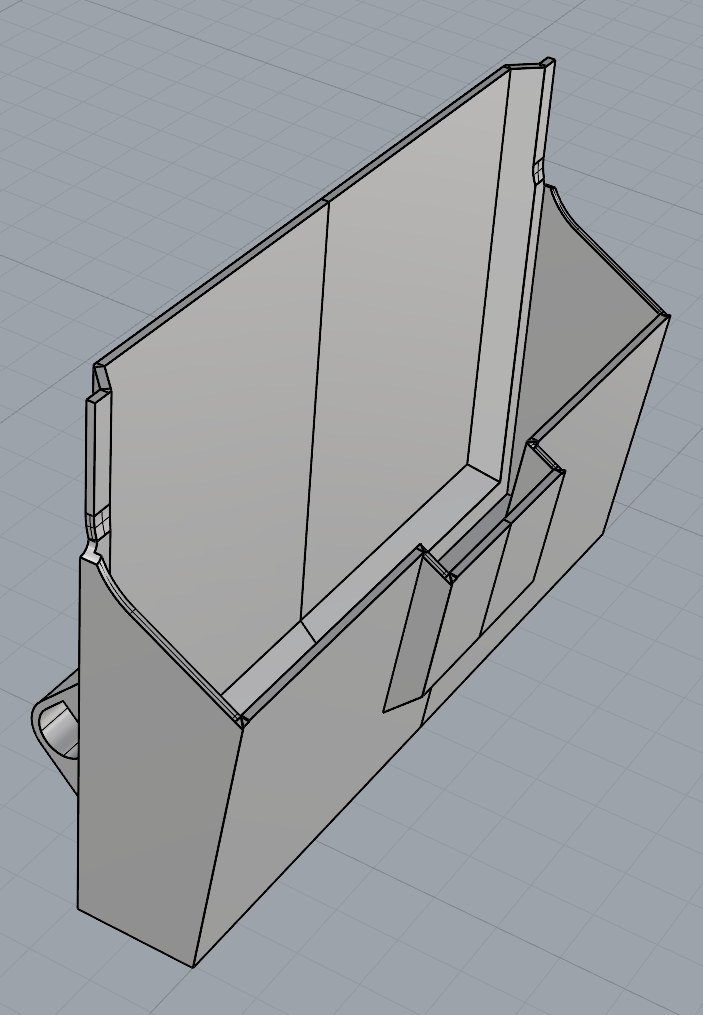Viewport: 703px width, 1015px height.
Task: Click the cylindrical mounting loop at lower left
Action: pos(58,726)
